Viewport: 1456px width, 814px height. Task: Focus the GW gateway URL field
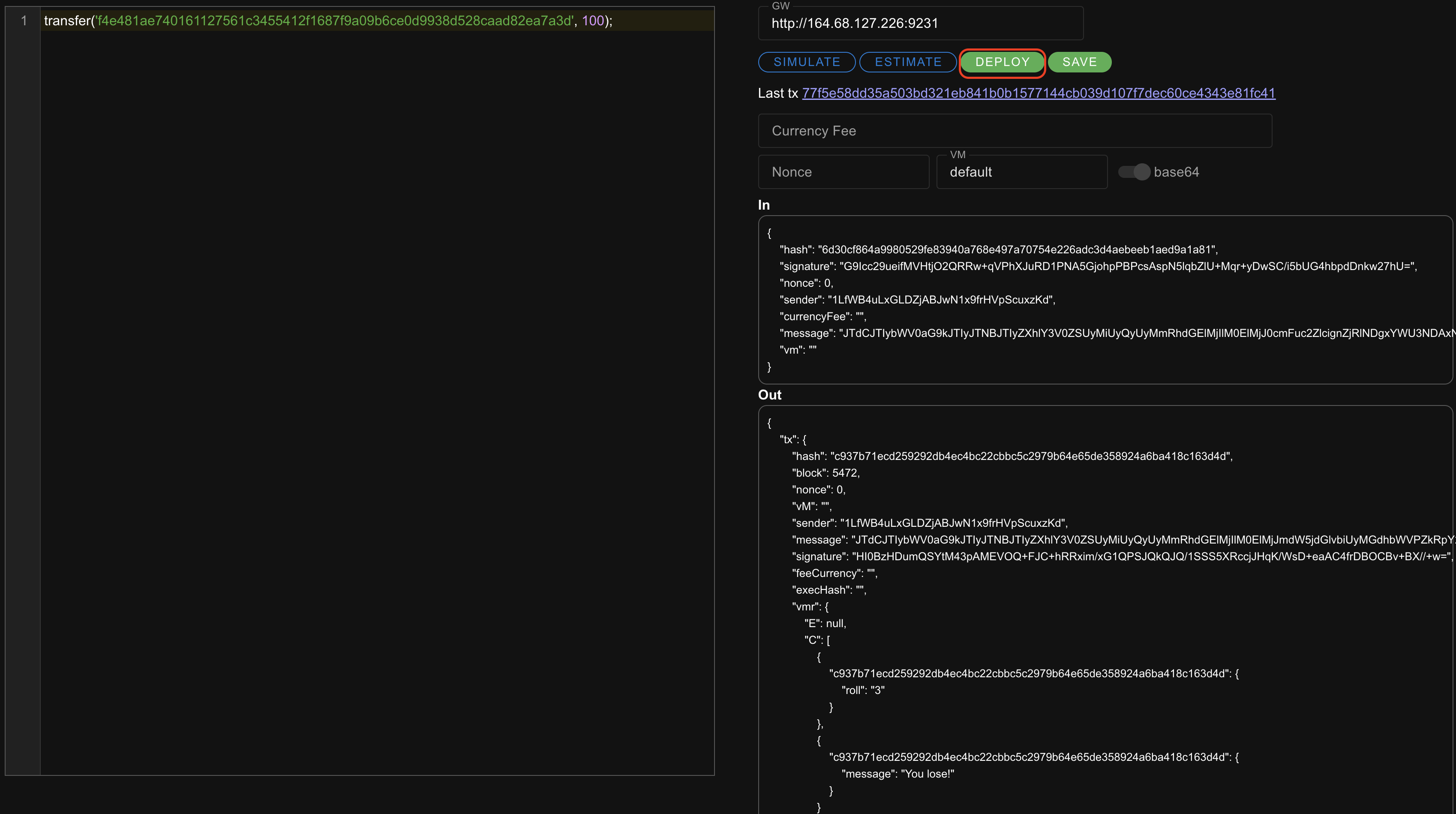(920, 23)
